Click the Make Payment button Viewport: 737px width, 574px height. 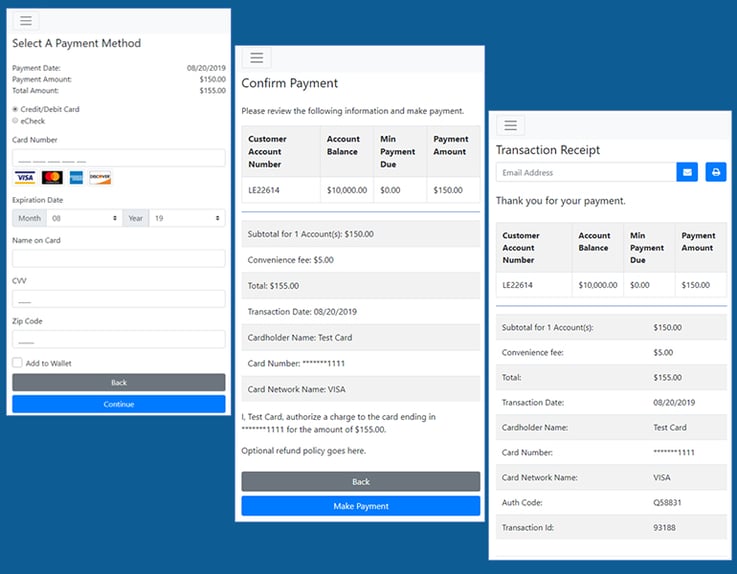[361, 506]
